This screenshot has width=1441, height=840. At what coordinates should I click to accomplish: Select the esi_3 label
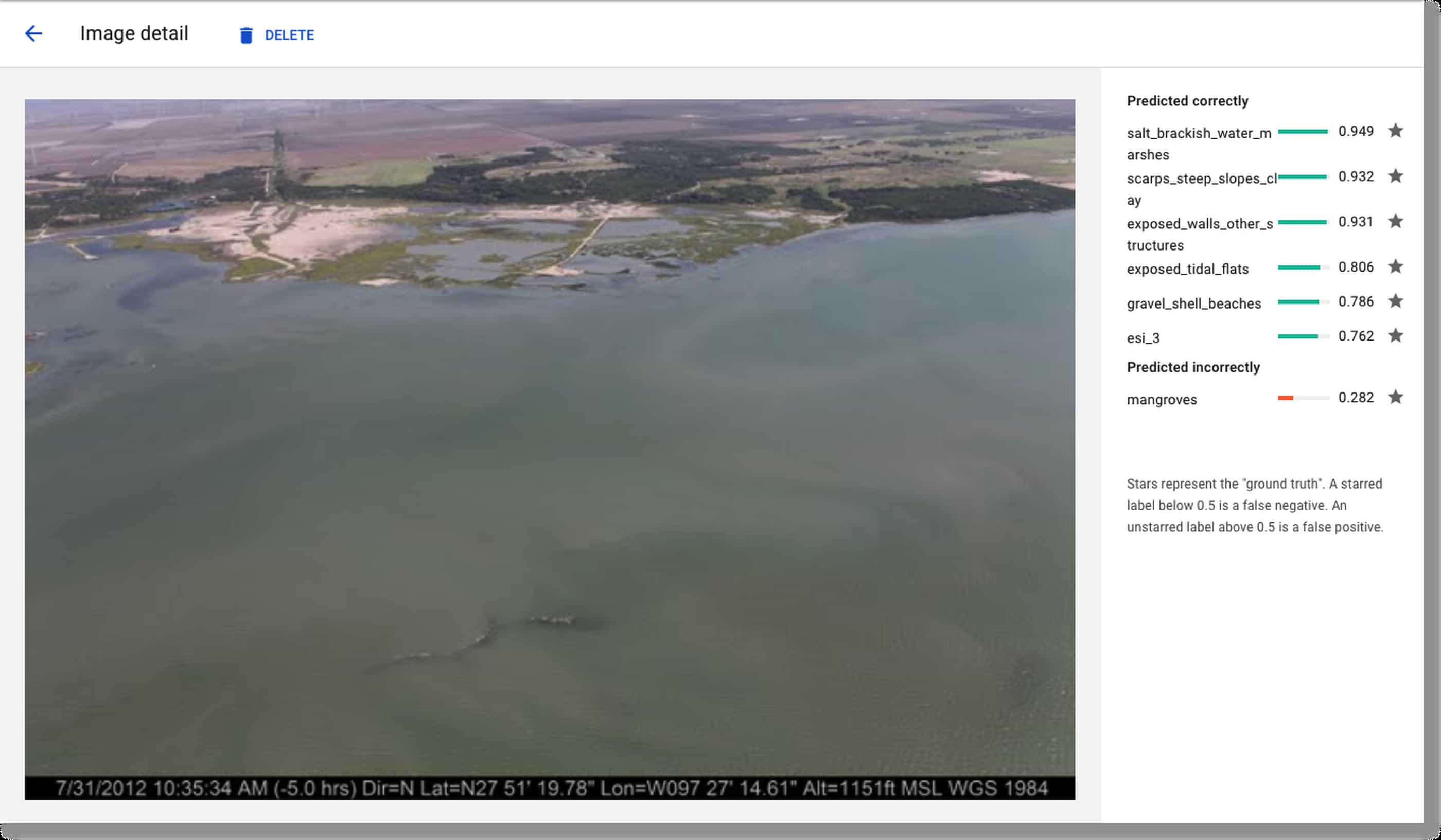click(1143, 338)
